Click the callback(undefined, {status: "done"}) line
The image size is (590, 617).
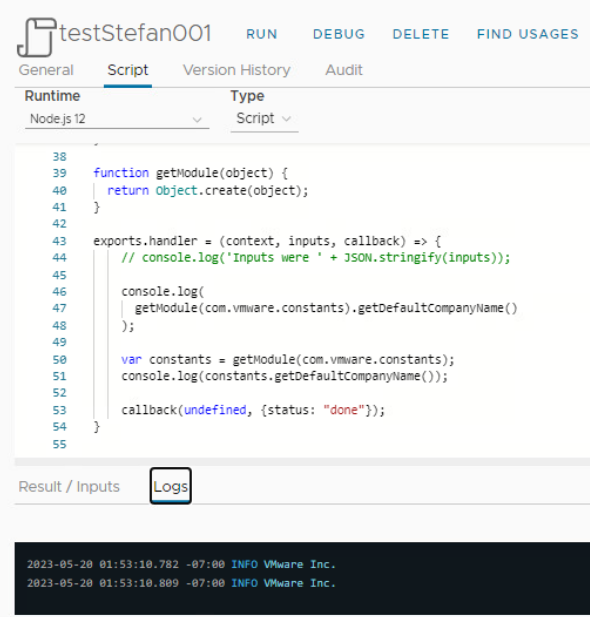pos(253,410)
